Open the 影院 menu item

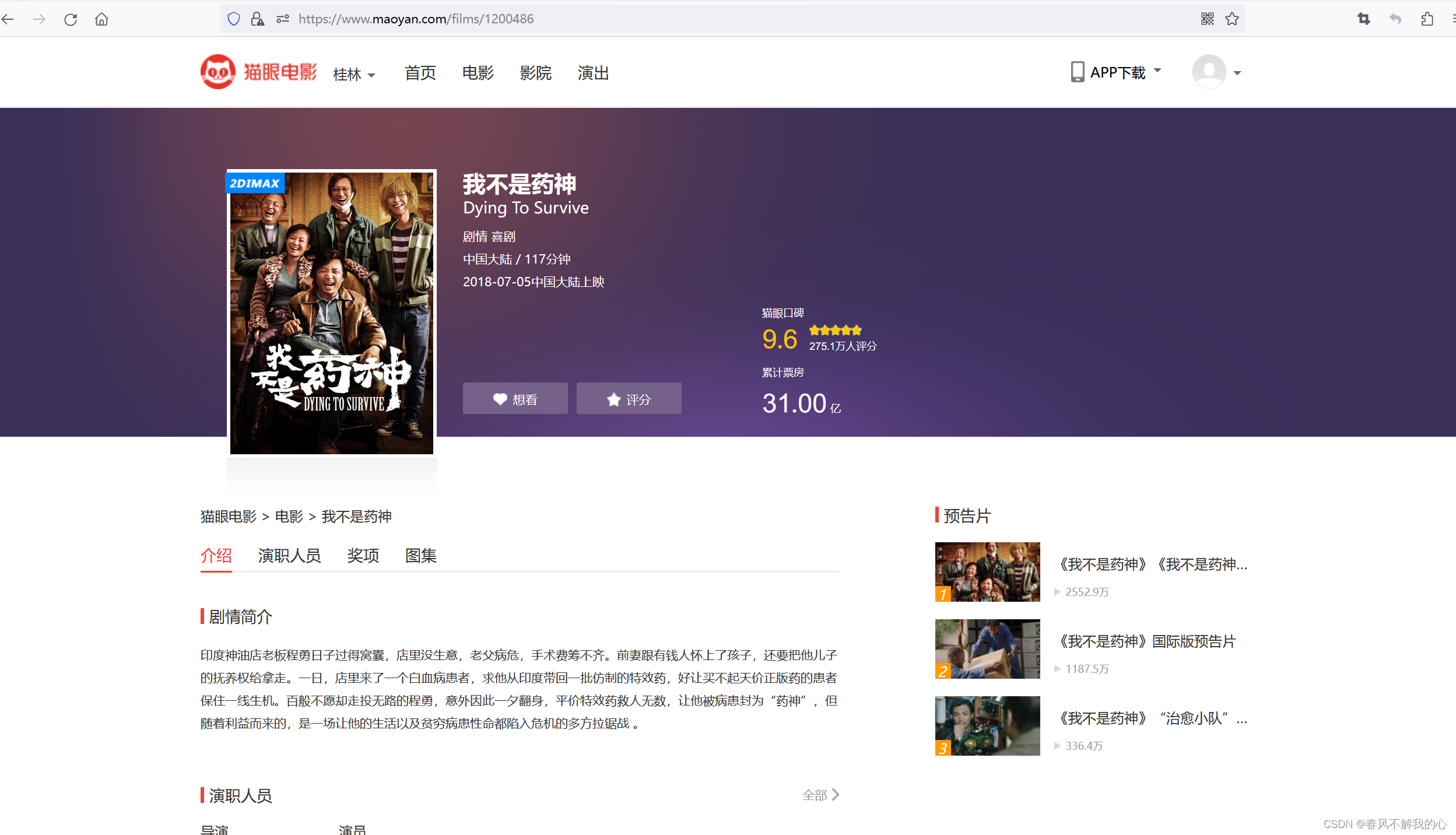point(535,73)
